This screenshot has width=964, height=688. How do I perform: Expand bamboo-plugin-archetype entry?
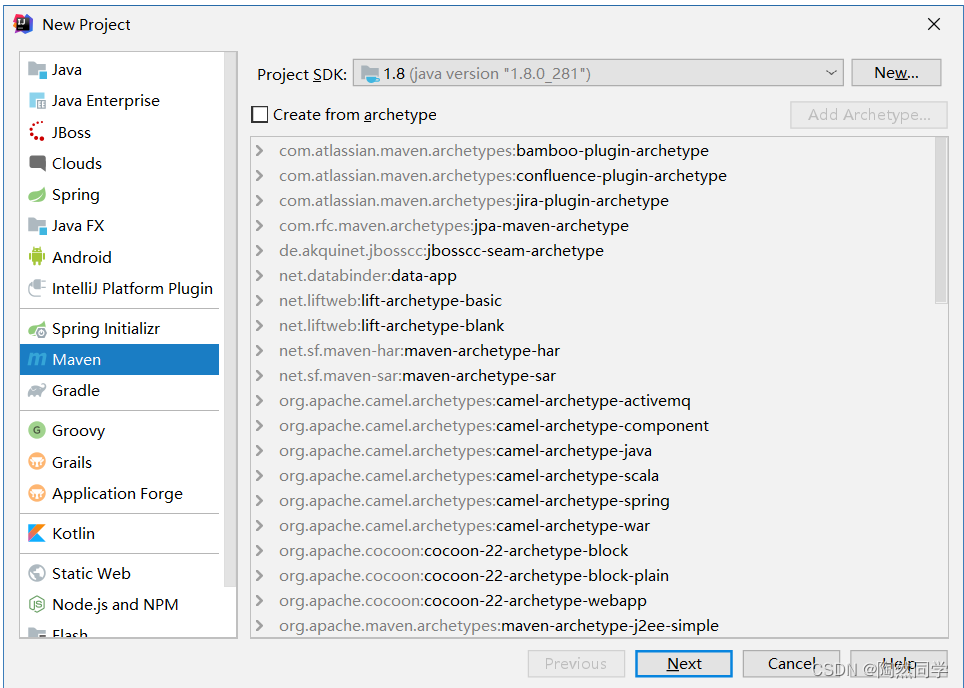click(x=259, y=151)
